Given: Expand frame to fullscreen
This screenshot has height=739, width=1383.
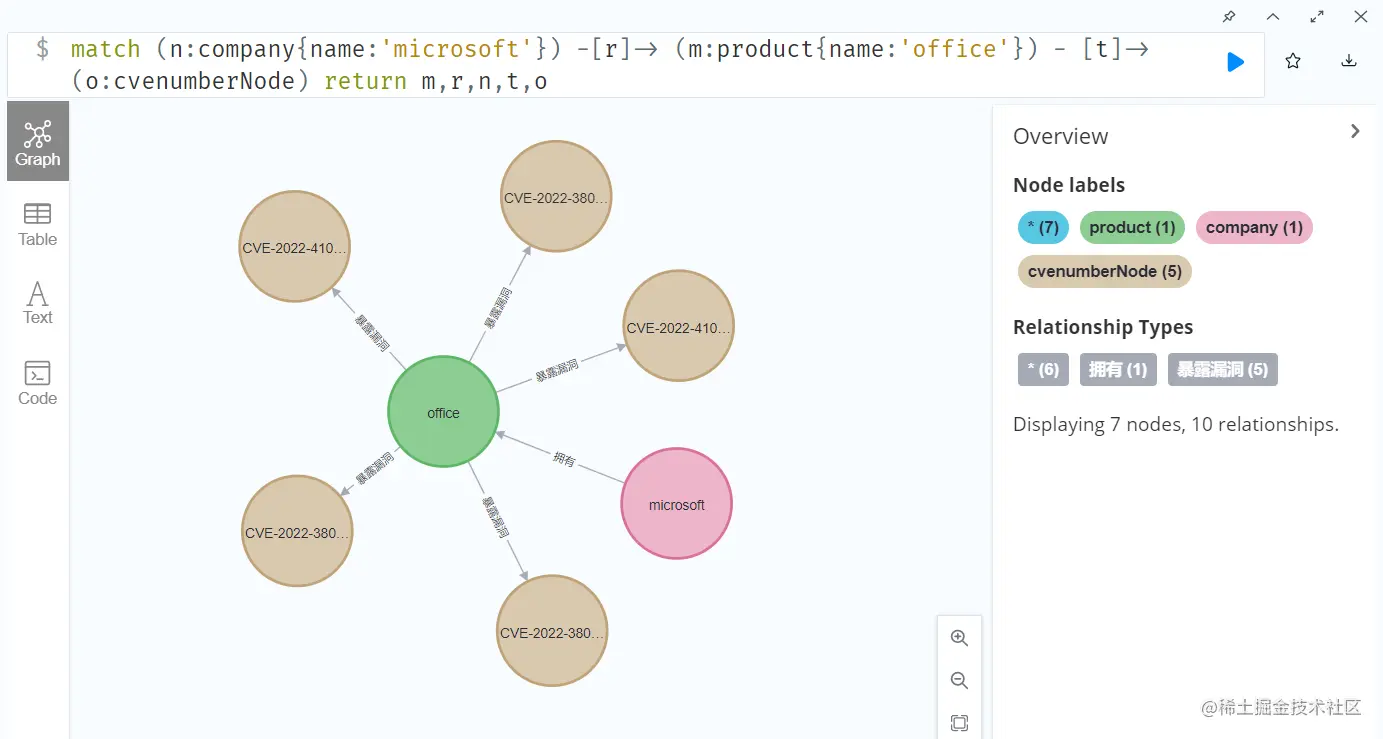Looking at the screenshot, I should pos(1317,17).
